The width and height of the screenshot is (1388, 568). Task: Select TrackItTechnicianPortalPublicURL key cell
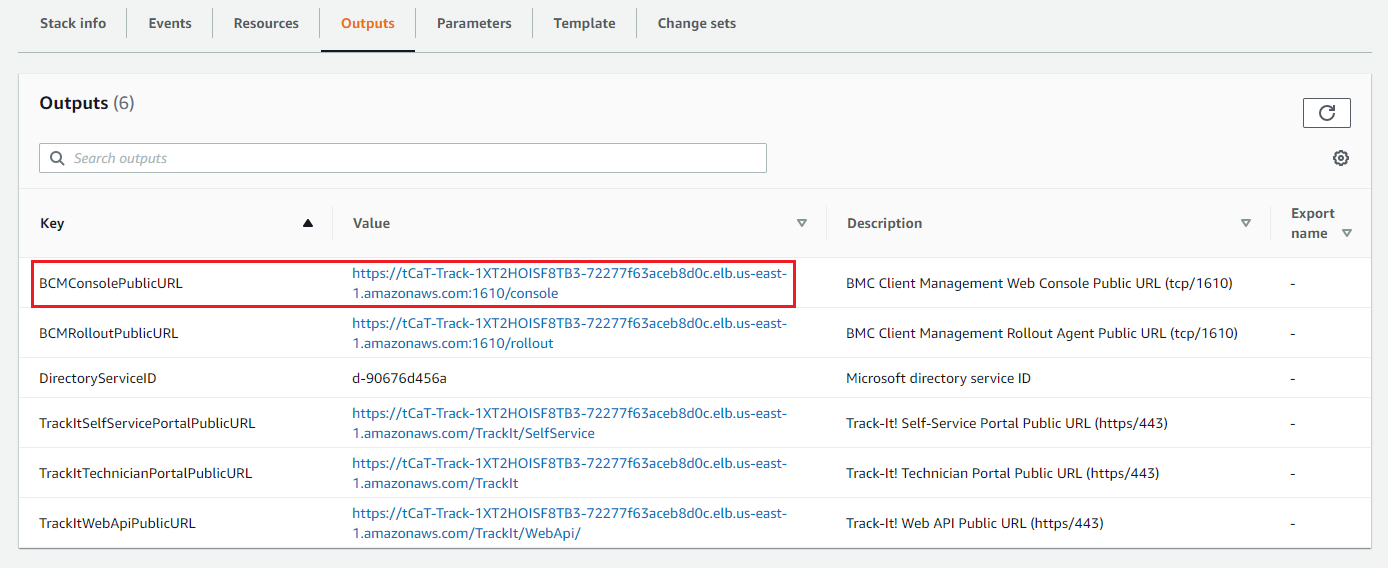145,473
